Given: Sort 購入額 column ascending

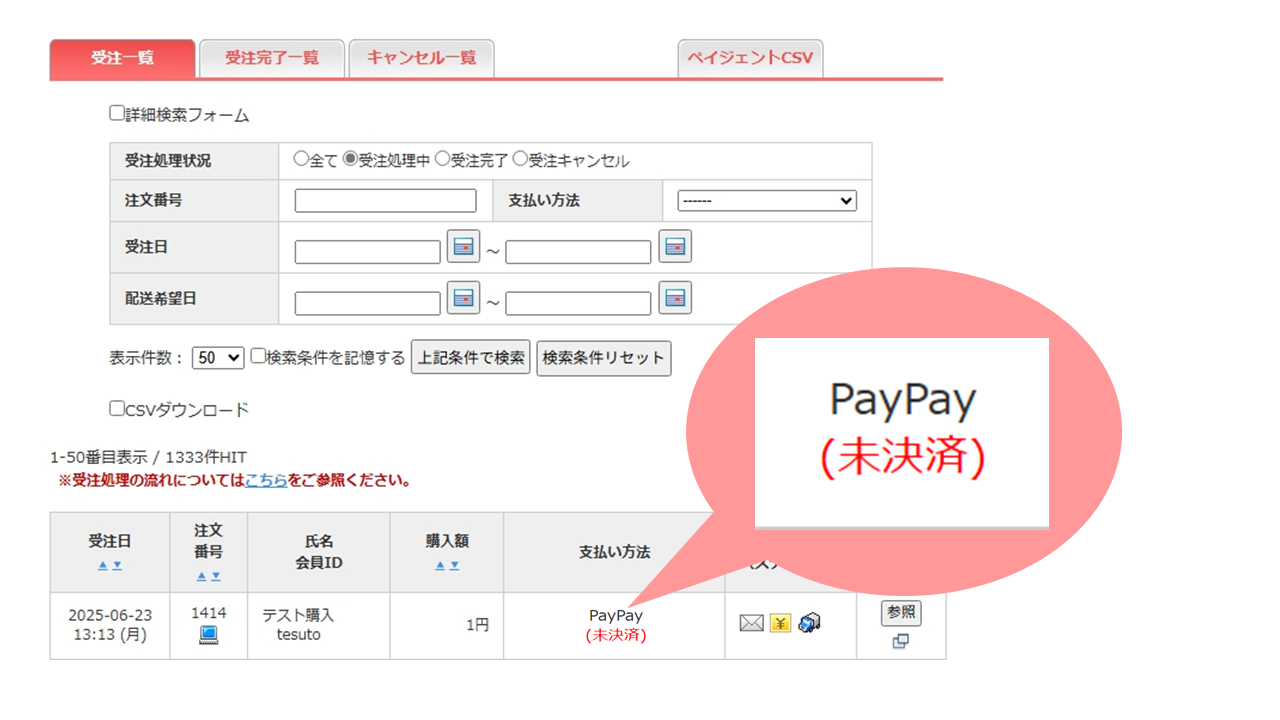Looking at the screenshot, I should [x=440, y=565].
